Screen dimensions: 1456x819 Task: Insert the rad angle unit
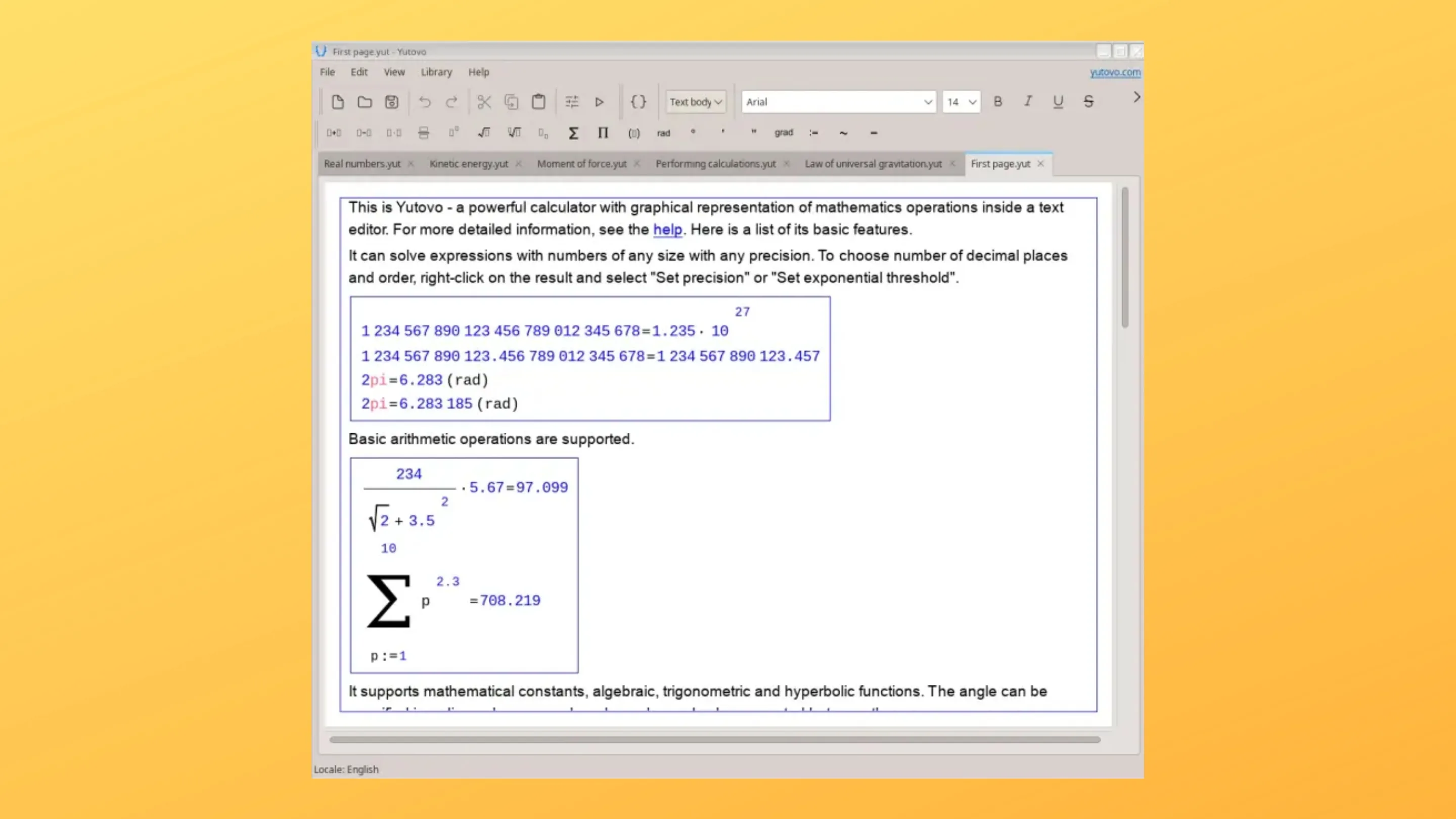[x=664, y=133]
